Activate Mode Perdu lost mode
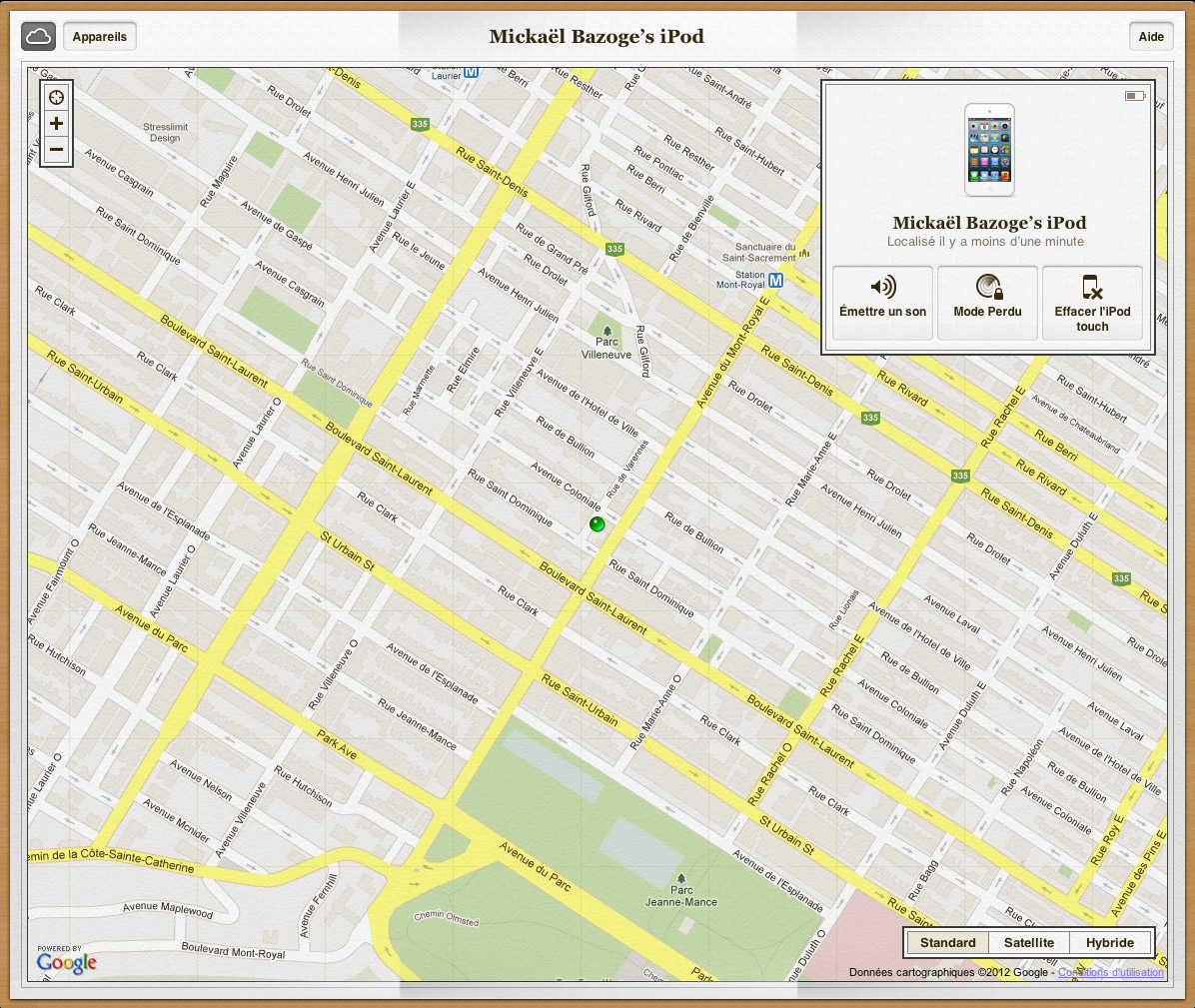 tap(988, 303)
